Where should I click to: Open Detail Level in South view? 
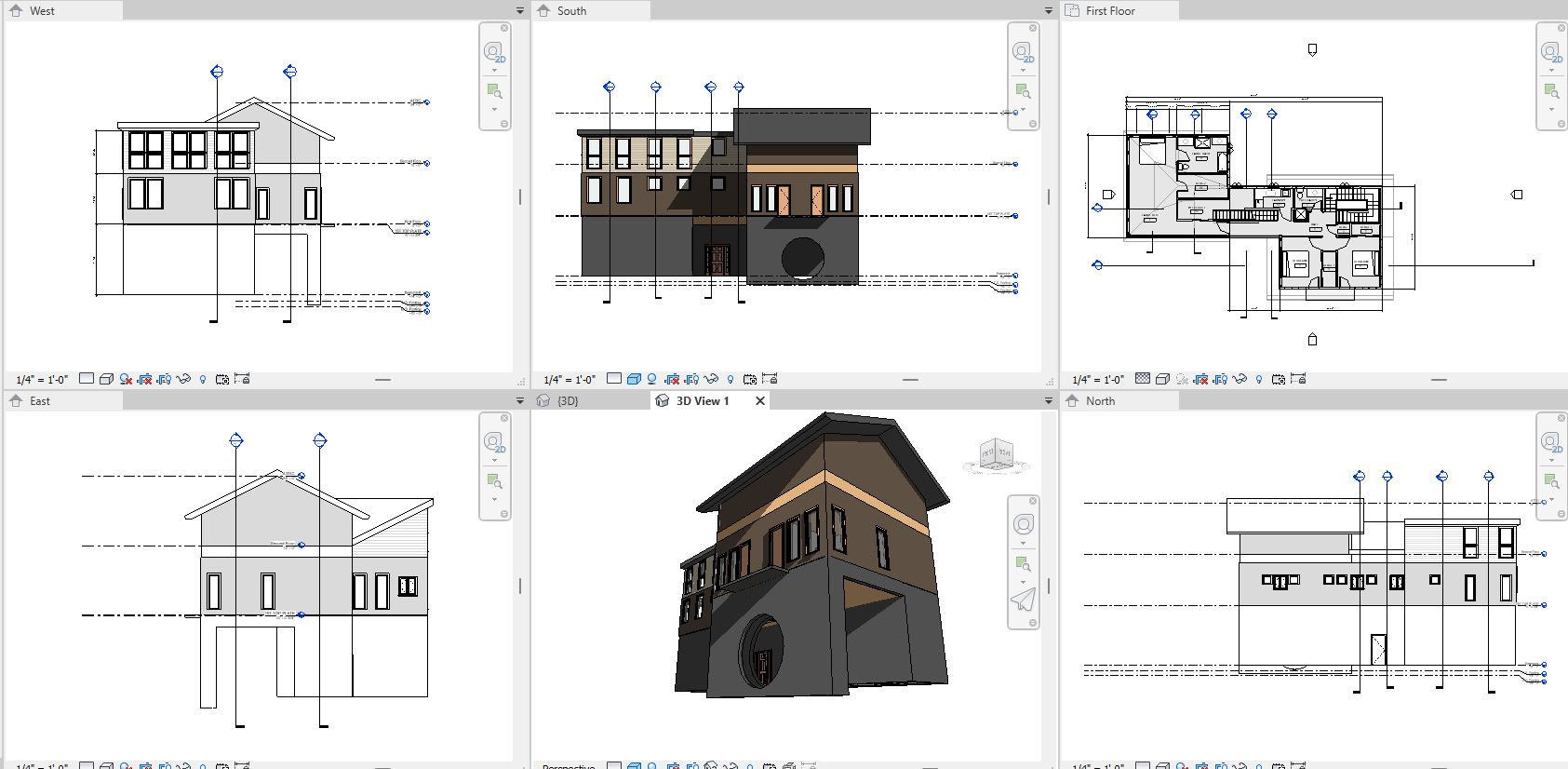(x=614, y=379)
